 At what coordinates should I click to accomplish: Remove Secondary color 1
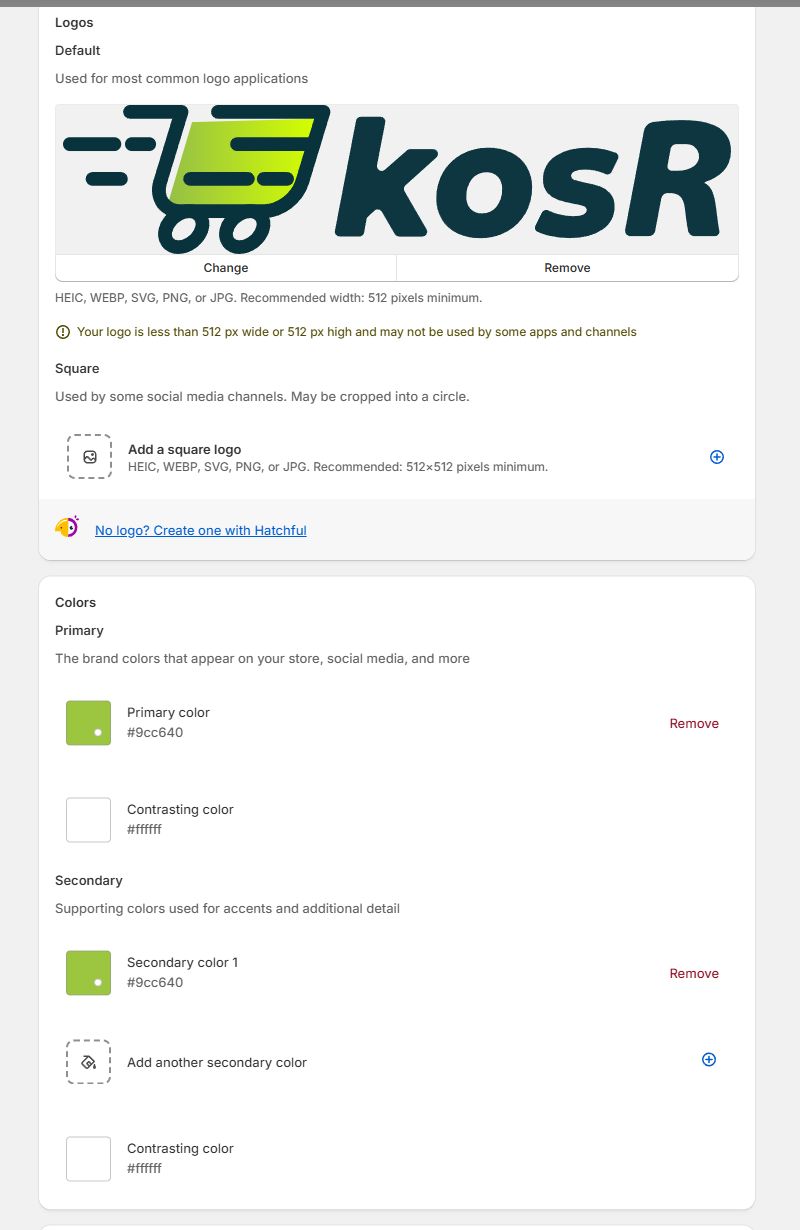coord(694,974)
